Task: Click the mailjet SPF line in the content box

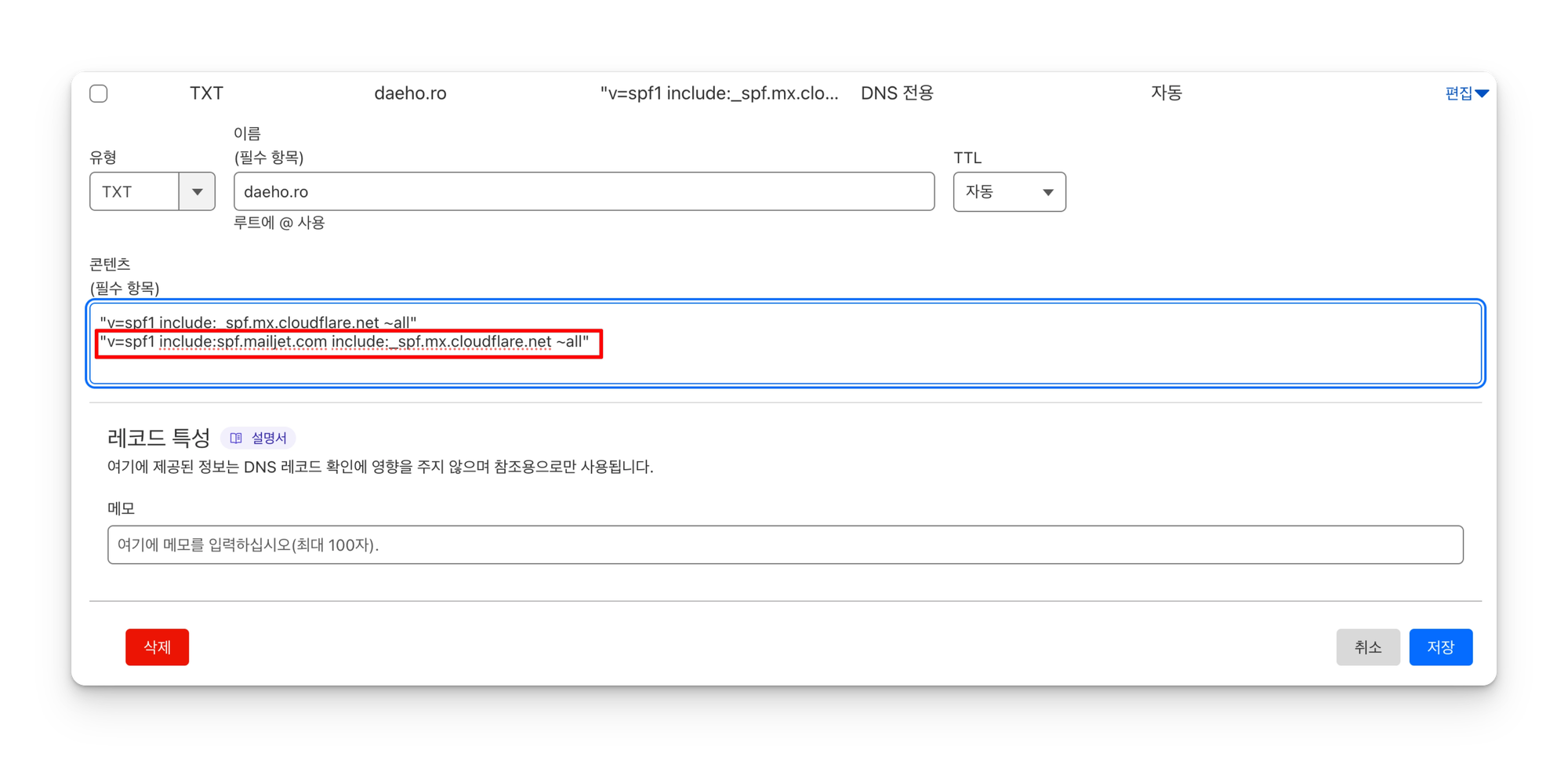Action: point(345,342)
